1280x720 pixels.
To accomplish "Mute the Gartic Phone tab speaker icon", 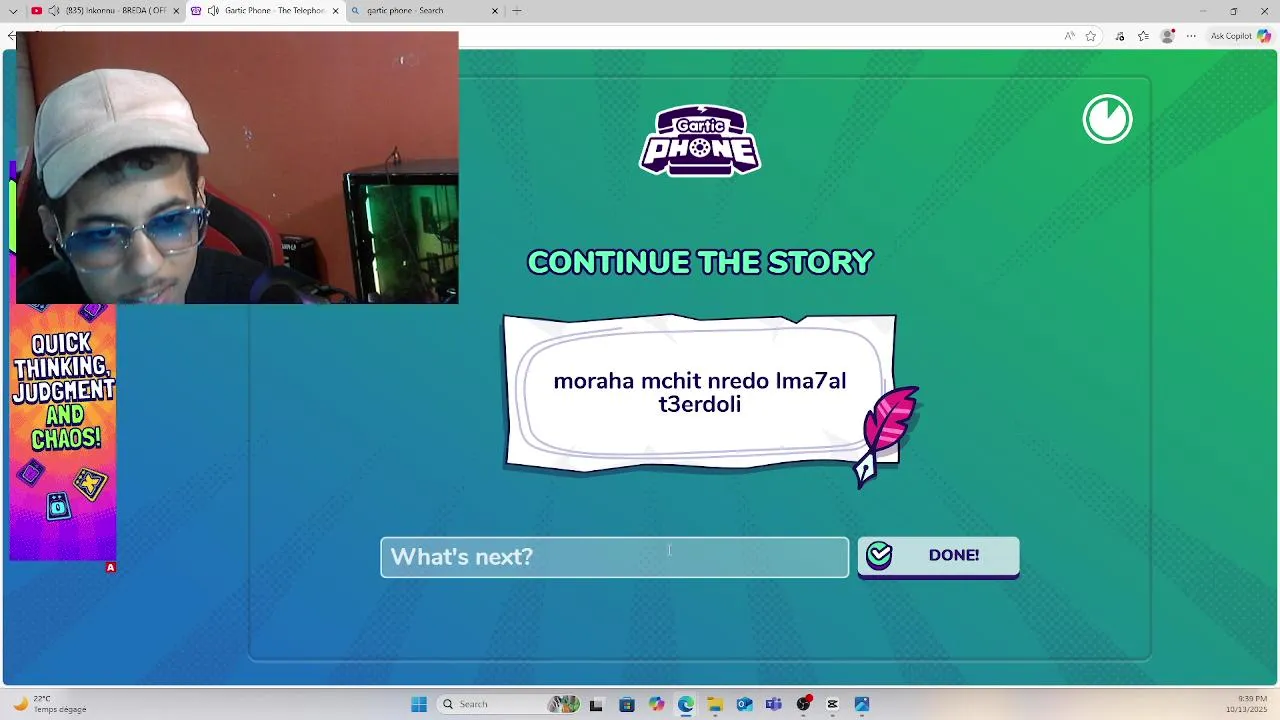I will (213, 11).
